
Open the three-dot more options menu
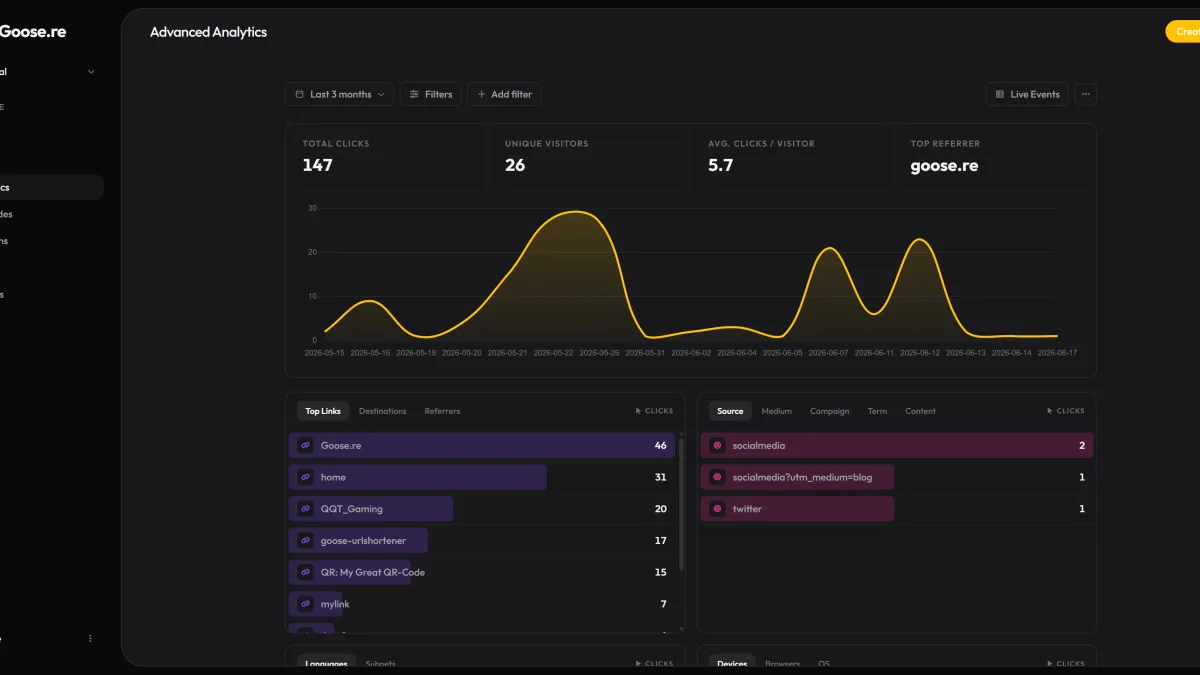(1086, 94)
